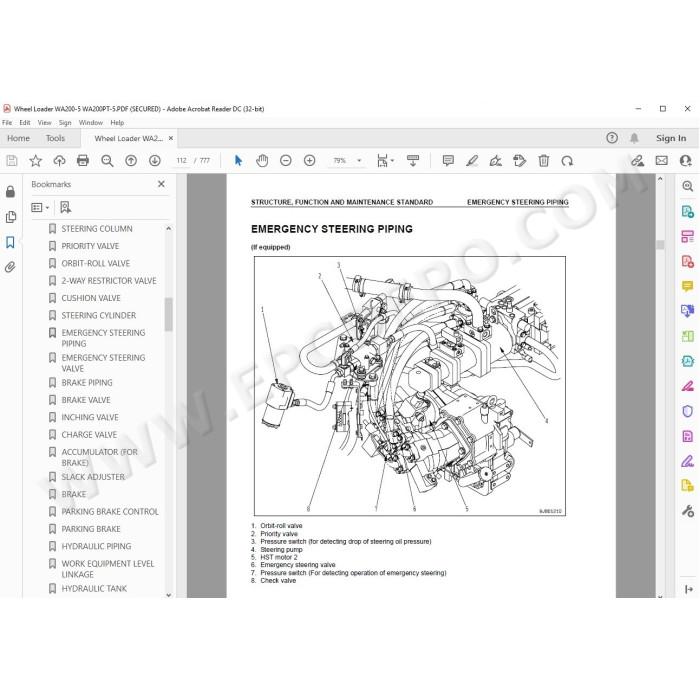
Task: Switch to the Home tab
Action: (18, 138)
